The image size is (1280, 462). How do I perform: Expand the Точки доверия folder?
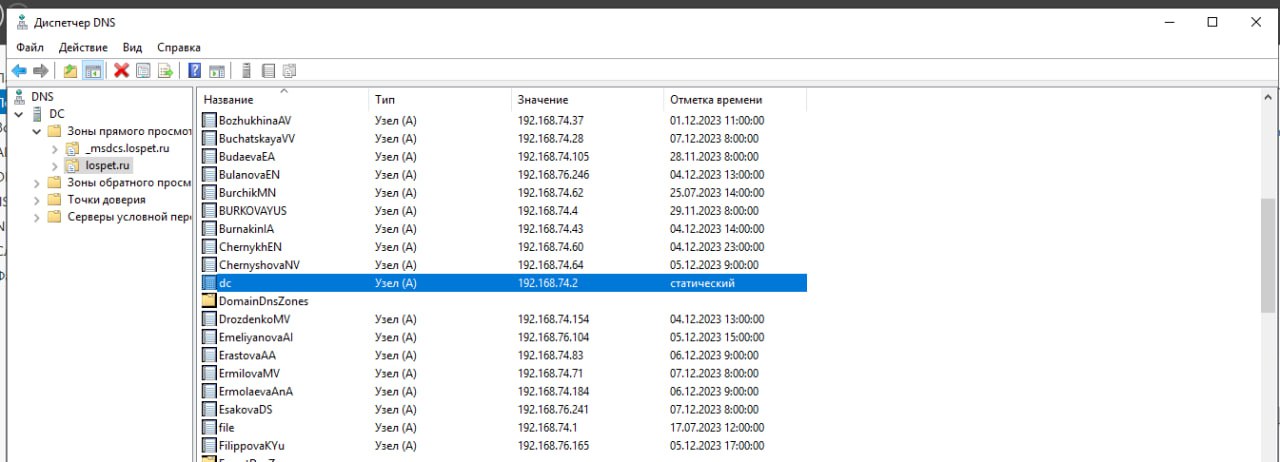[38, 199]
